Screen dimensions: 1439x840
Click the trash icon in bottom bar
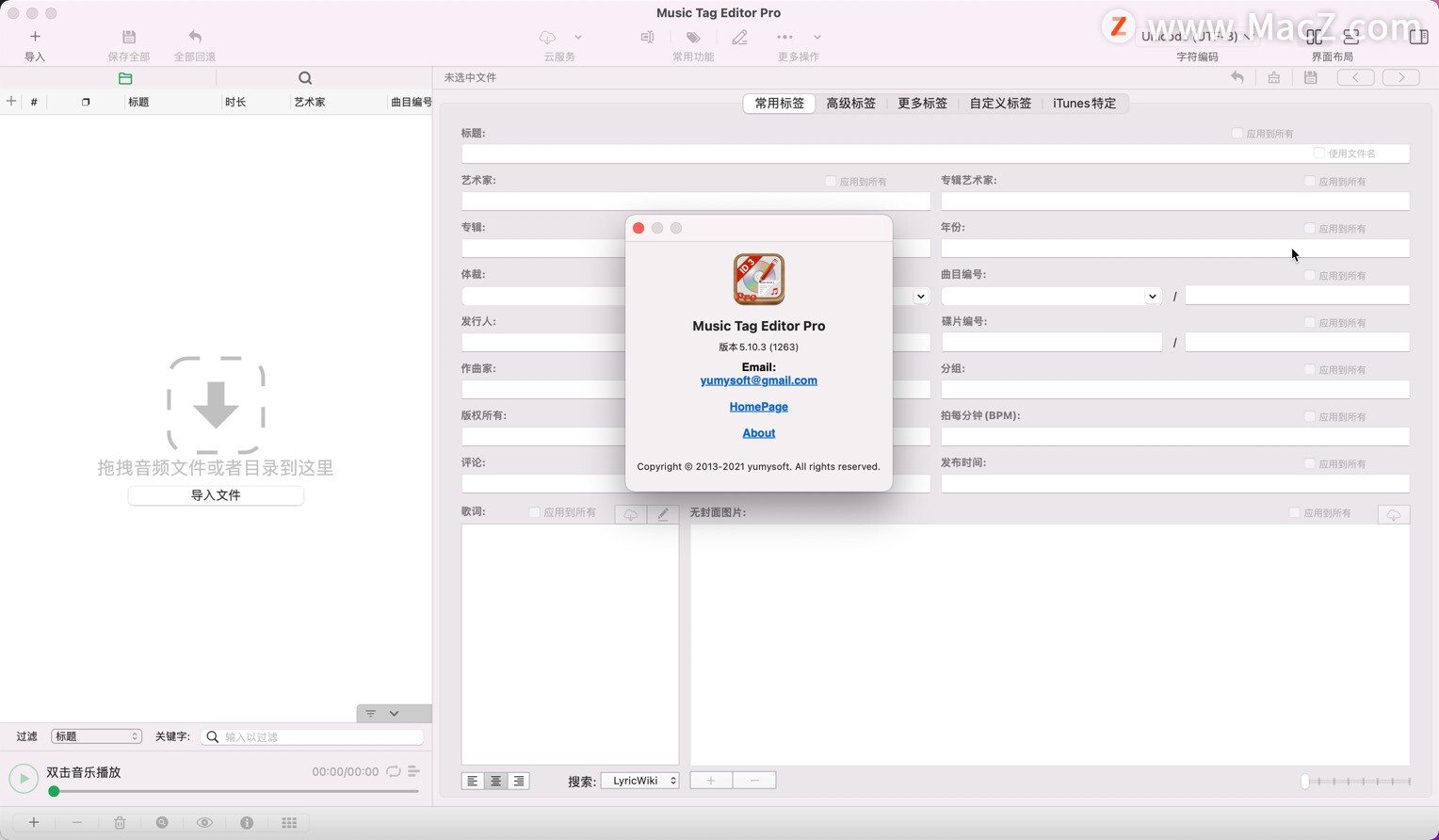(x=120, y=823)
